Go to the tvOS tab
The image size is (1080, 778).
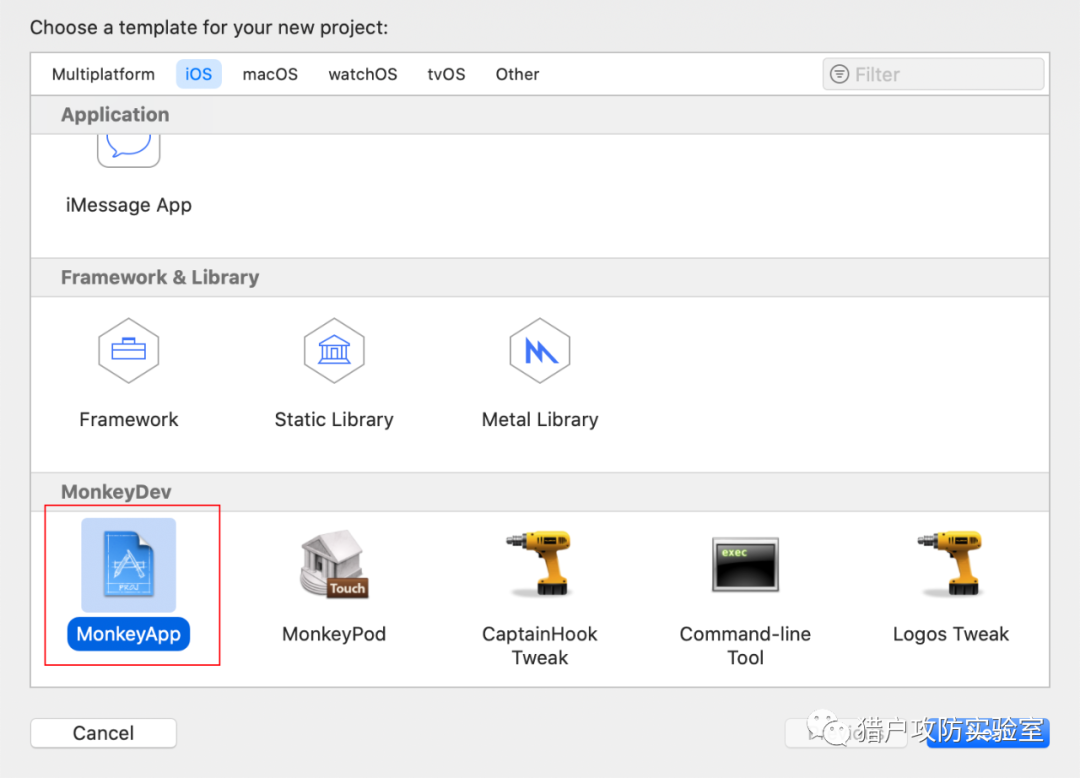pyautogui.click(x=446, y=75)
